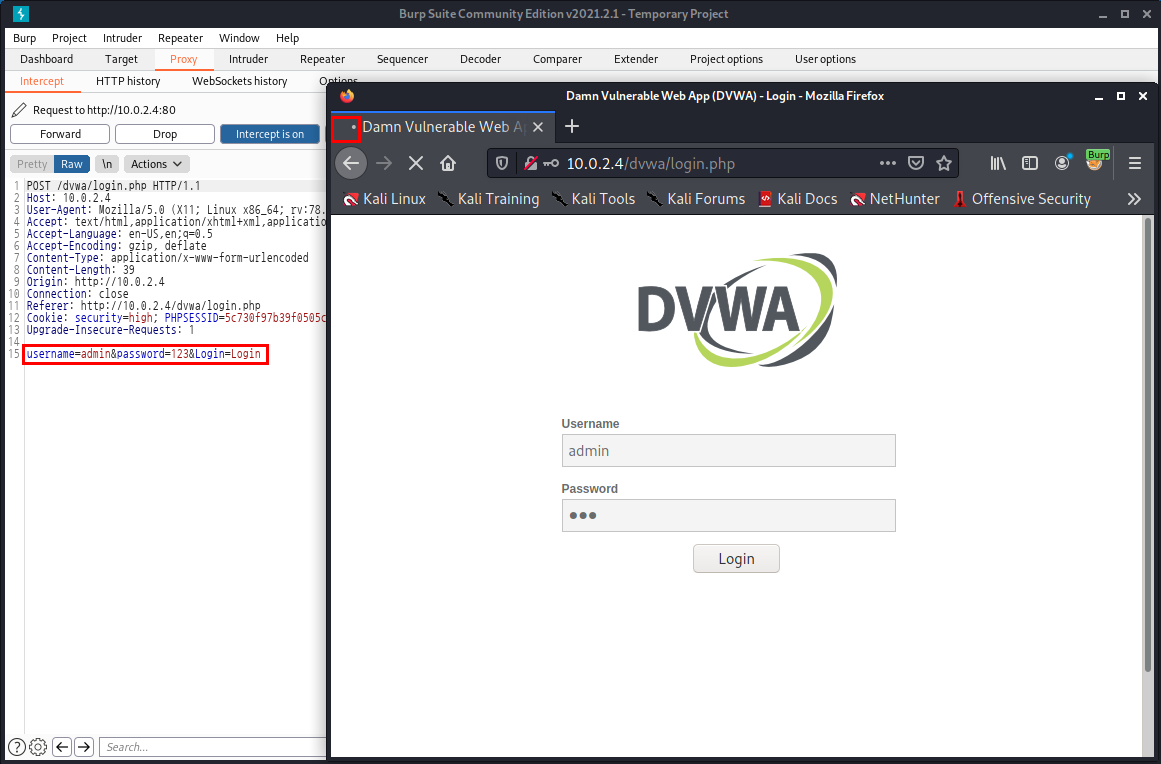Open tracking protection shield icon
The image size is (1161, 764).
click(x=502, y=164)
